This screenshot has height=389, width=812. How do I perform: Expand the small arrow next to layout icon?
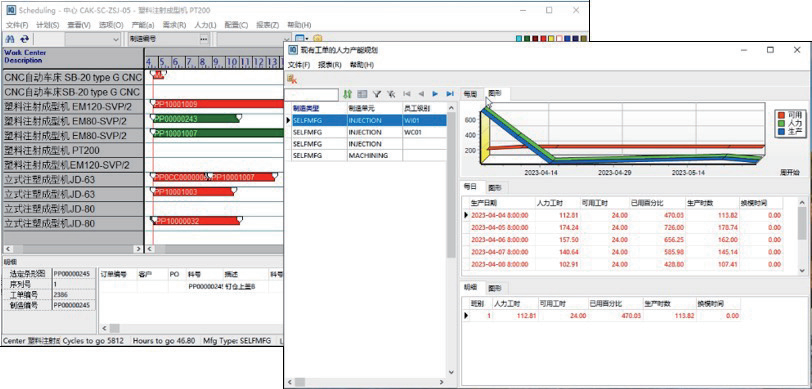point(307,39)
